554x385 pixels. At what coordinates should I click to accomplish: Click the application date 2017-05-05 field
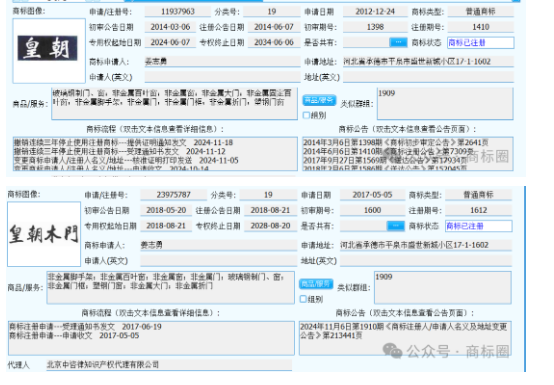pyautogui.click(x=372, y=195)
